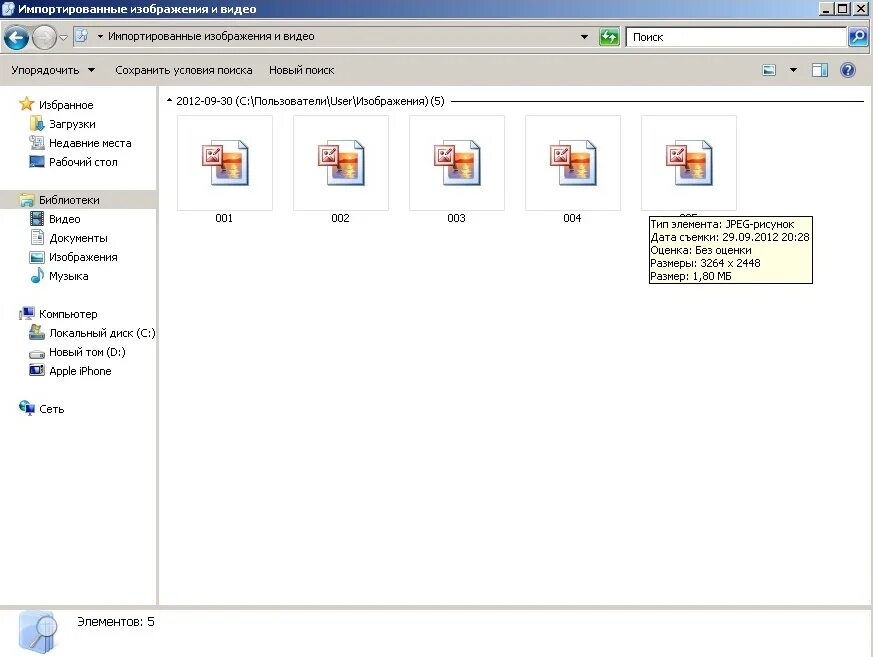
Task: Select Рабочий стол in sidebar
Action: click(83, 162)
